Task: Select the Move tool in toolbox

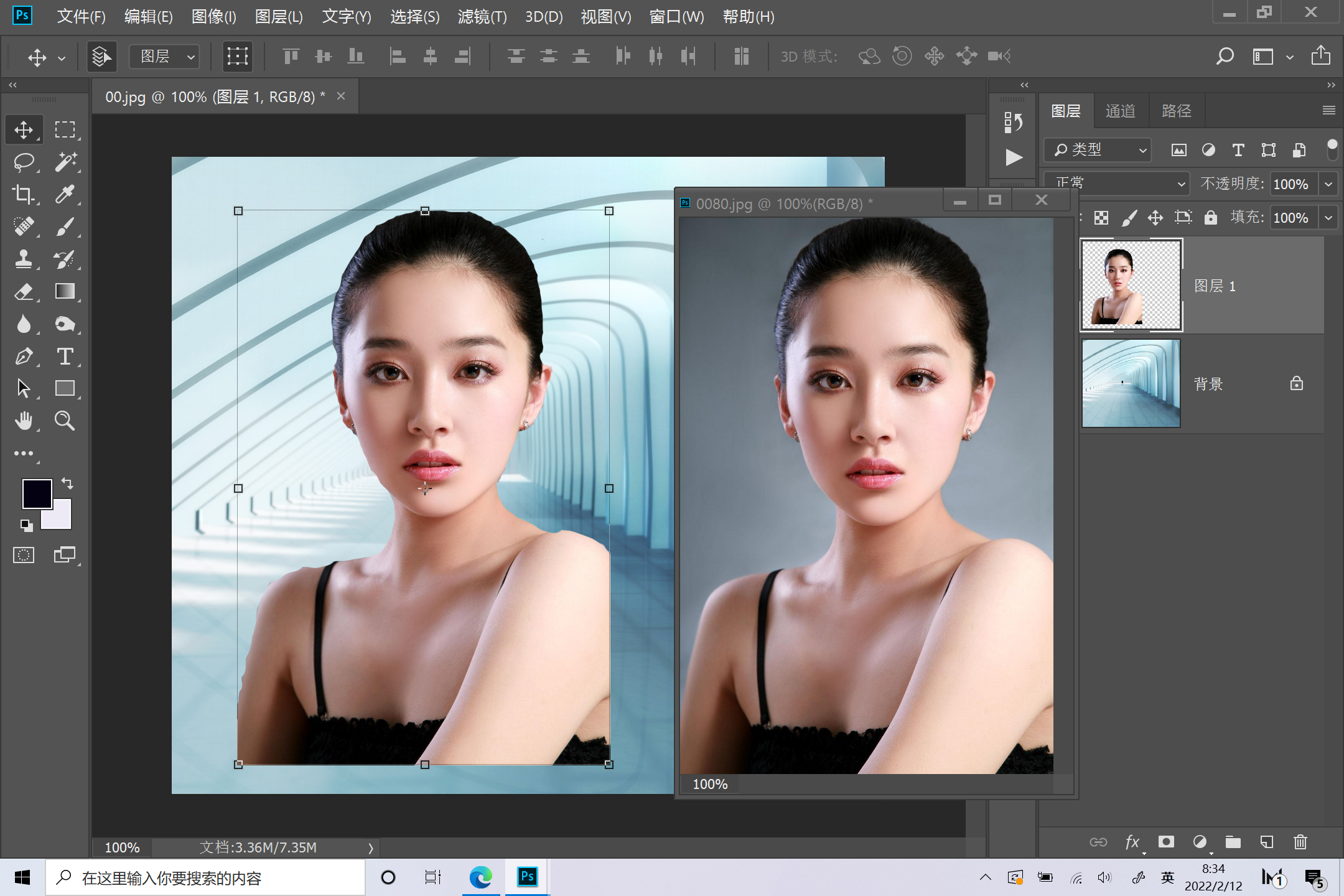Action: (x=24, y=129)
